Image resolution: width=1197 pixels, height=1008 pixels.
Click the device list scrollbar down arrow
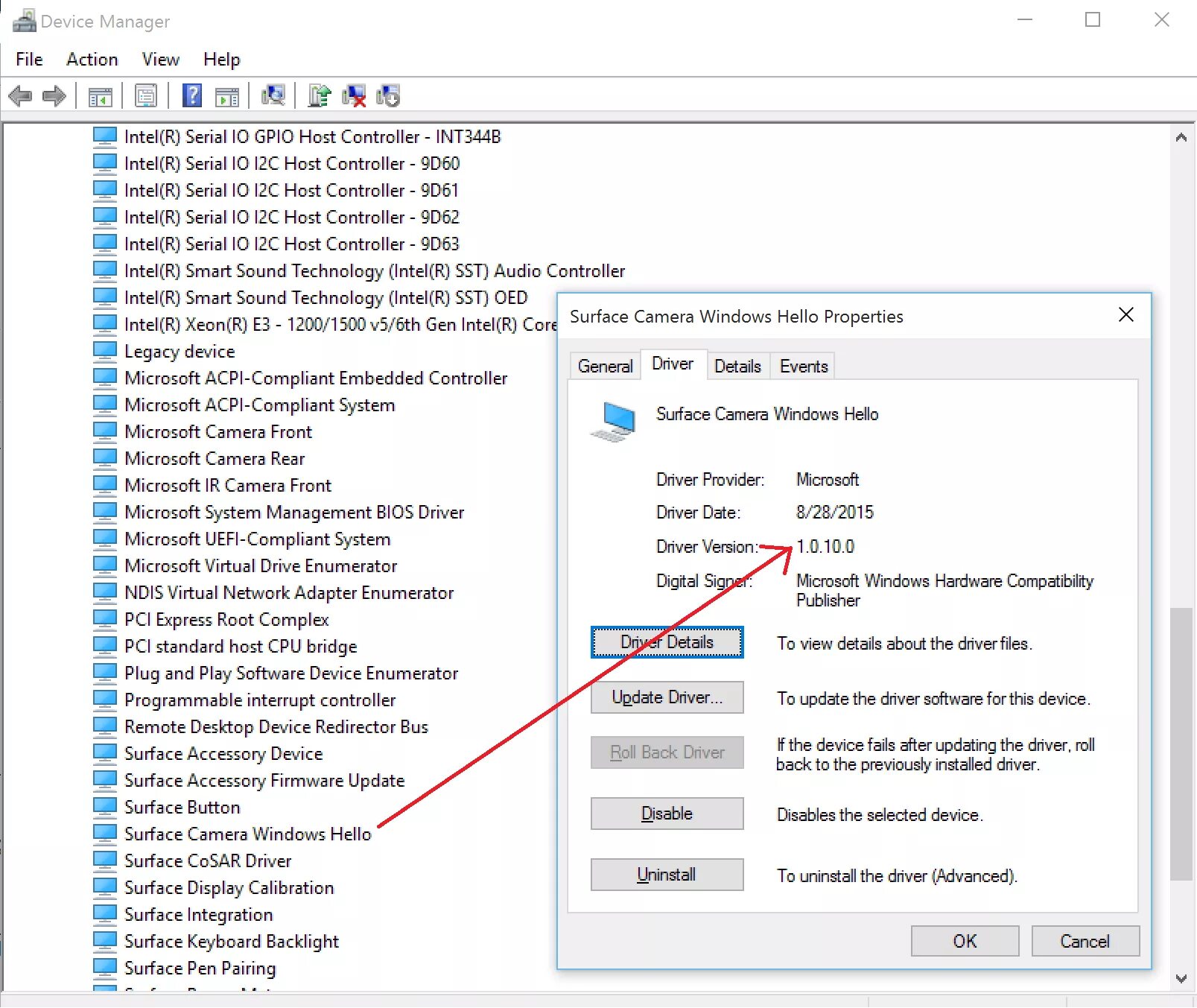1181,978
